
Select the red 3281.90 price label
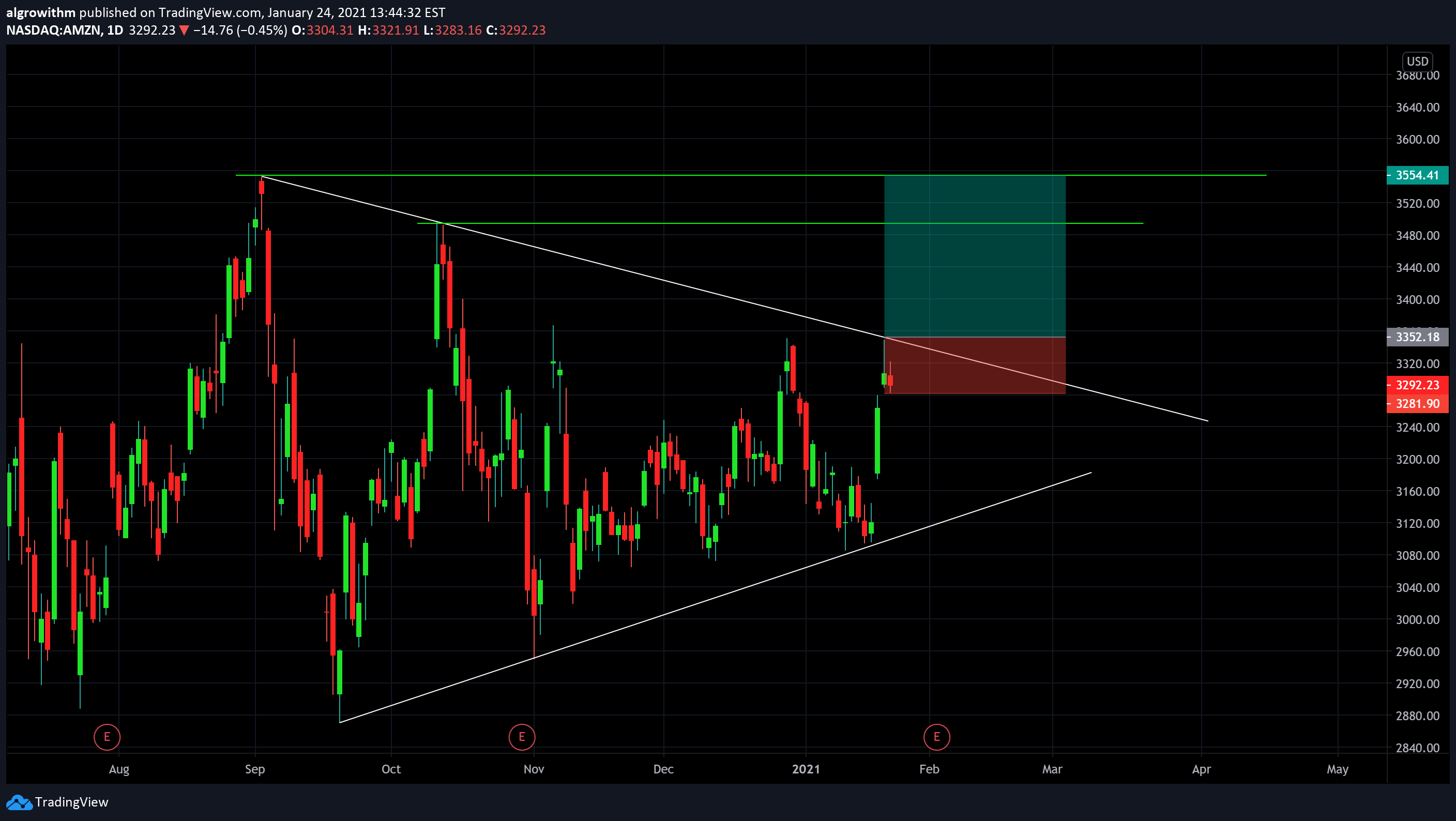[1418, 403]
